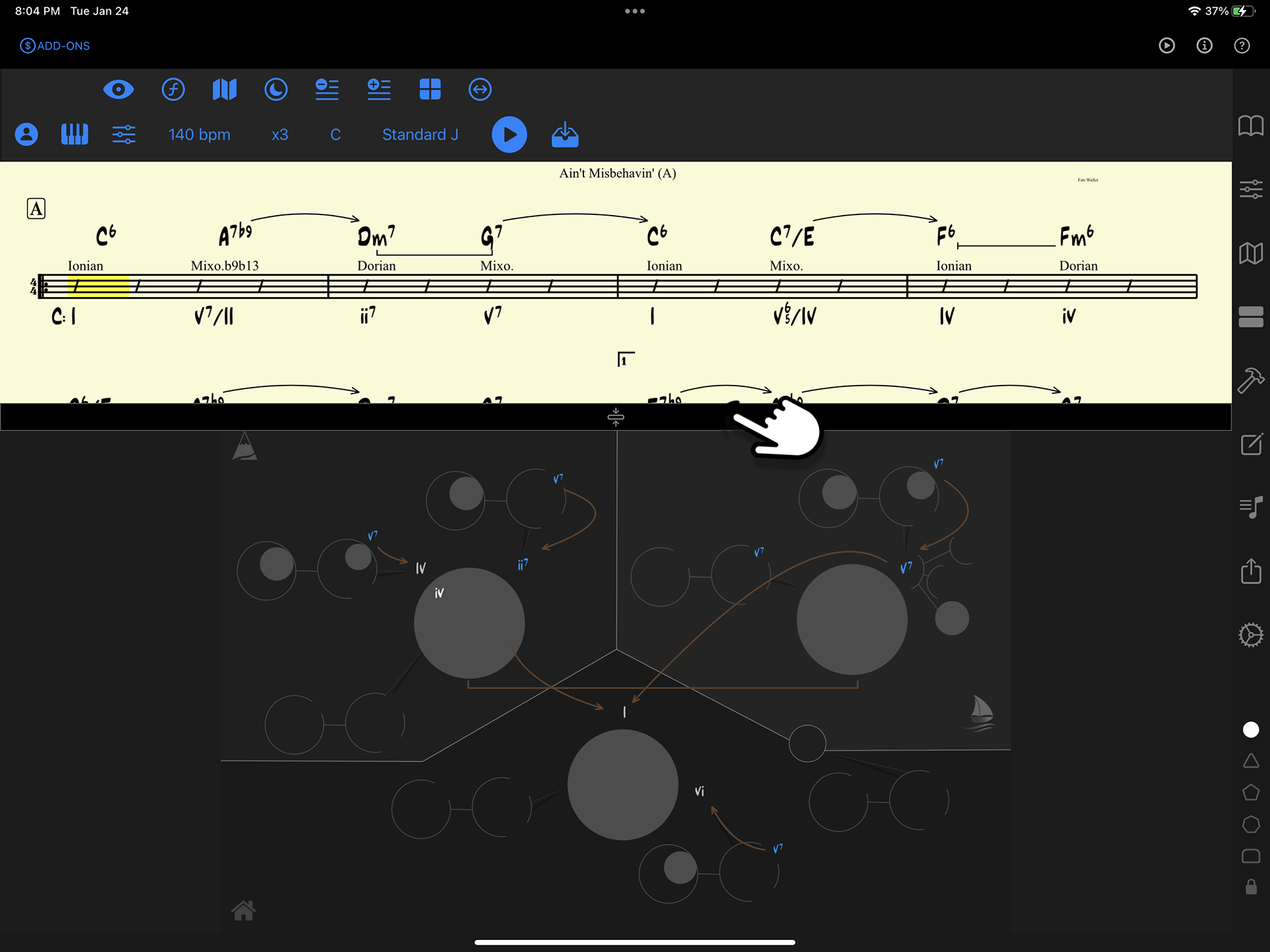Open the function symbol tool in the top toolbar
The image size is (1270, 952).
coord(173,89)
